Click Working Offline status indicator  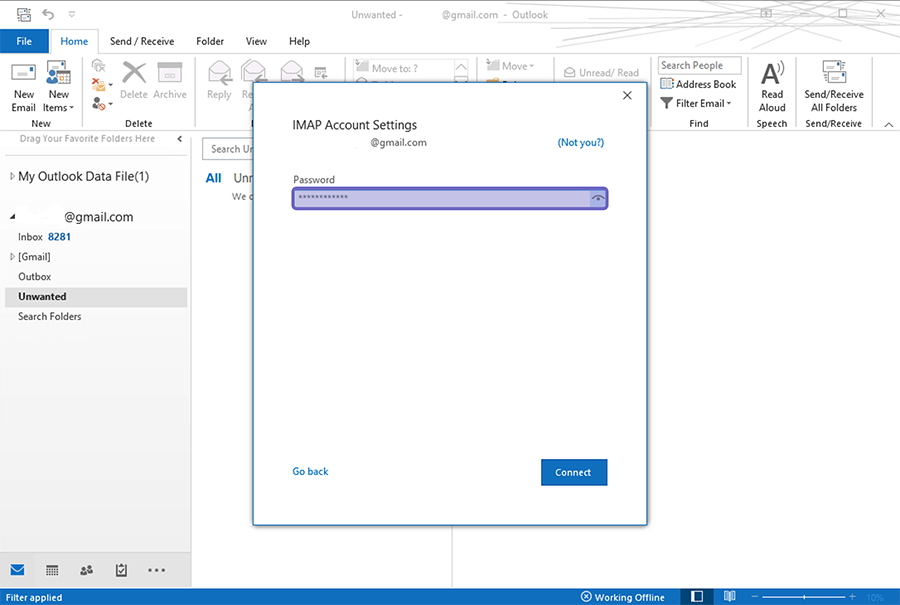(x=623, y=597)
